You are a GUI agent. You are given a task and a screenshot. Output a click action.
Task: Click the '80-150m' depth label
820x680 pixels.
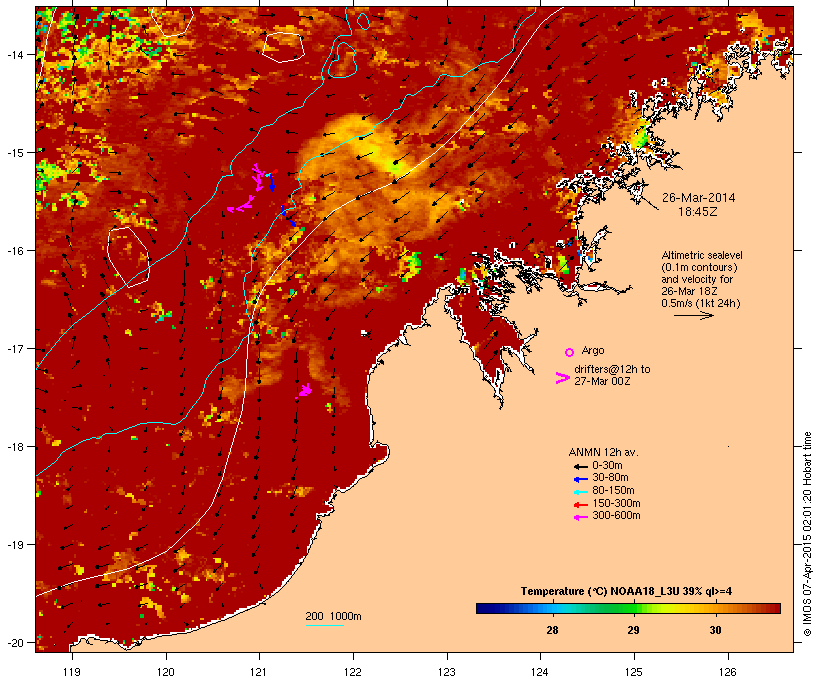(613, 491)
